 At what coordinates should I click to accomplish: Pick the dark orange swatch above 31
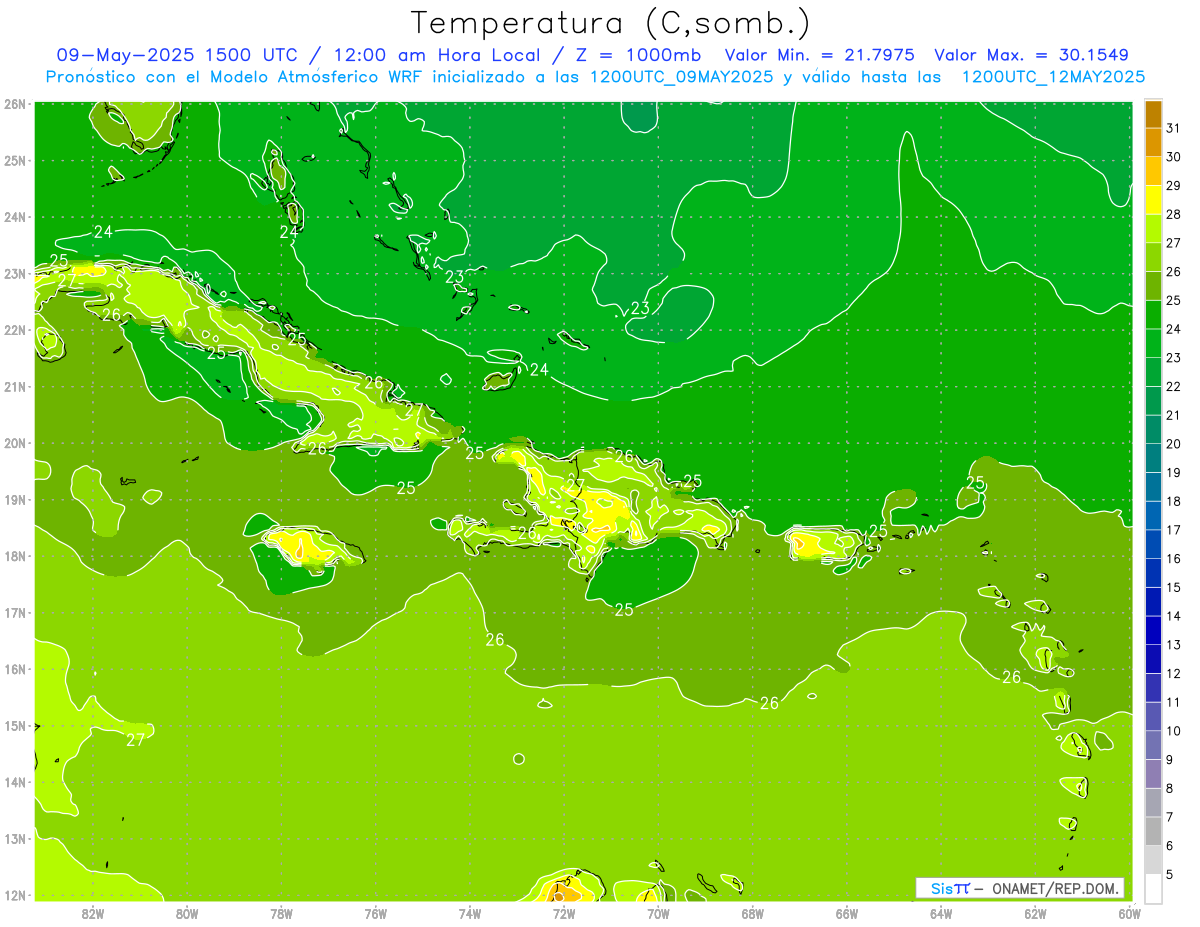point(1154,114)
